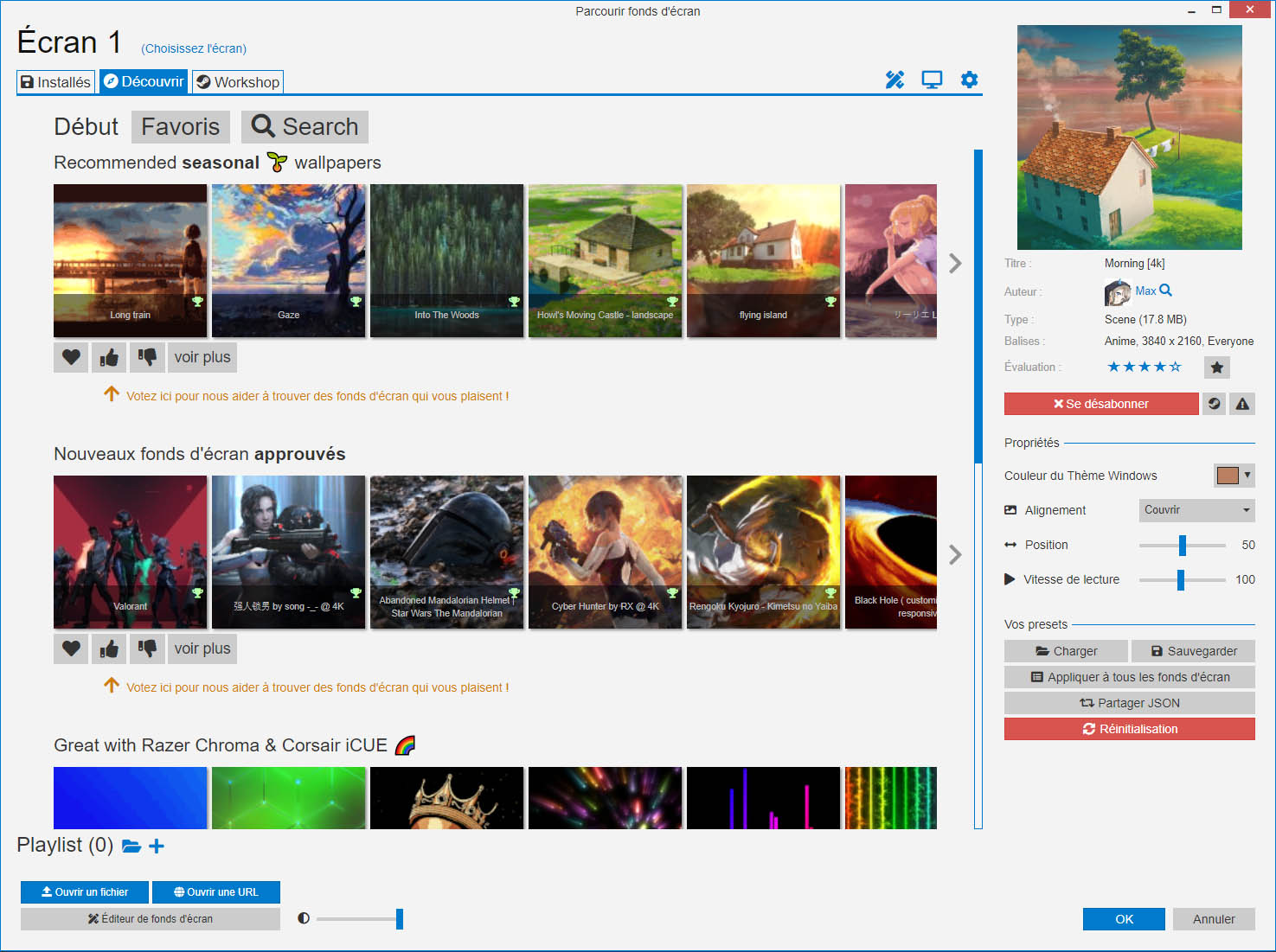Image resolution: width=1276 pixels, height=952 pixels.
Task: Select the crown Razer Chroma wallpaper
Action: 447,798
